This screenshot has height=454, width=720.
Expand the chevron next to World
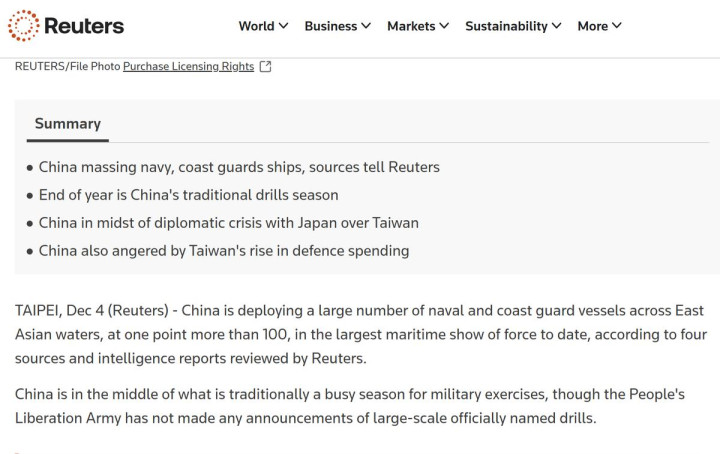coord(284,26)
